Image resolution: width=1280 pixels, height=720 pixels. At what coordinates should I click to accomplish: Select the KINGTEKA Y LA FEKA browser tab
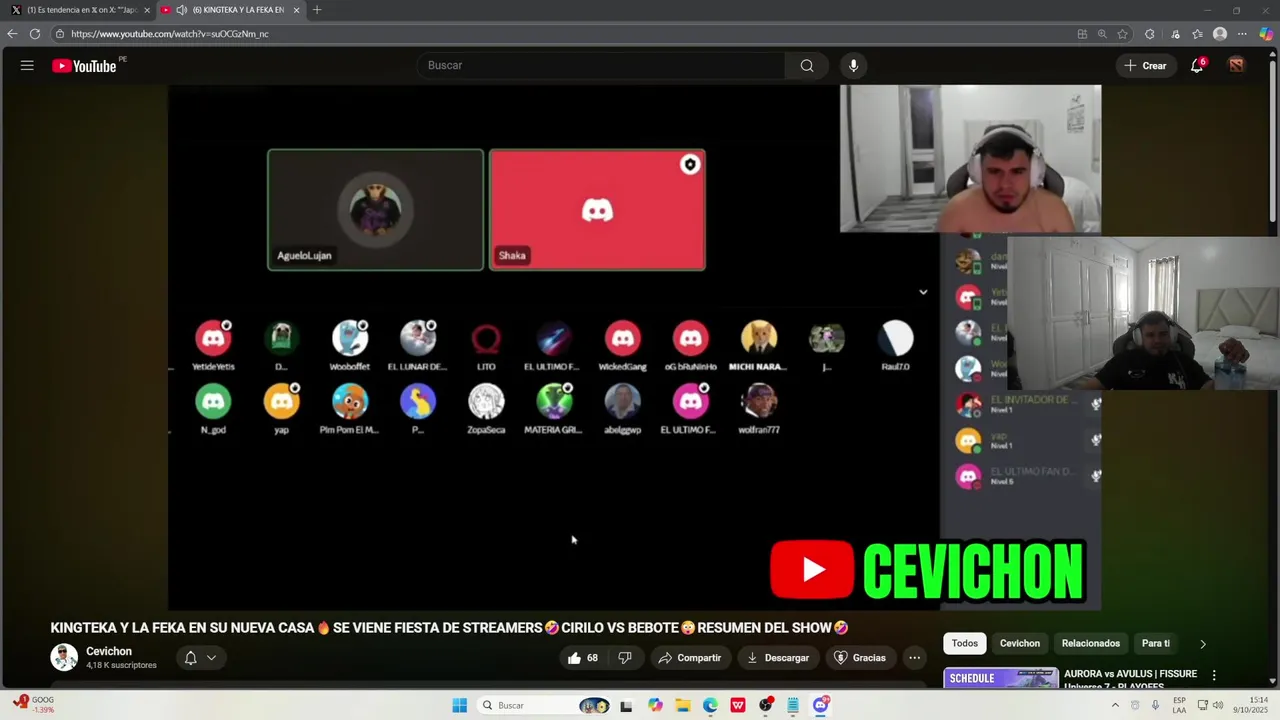point(230,10)
